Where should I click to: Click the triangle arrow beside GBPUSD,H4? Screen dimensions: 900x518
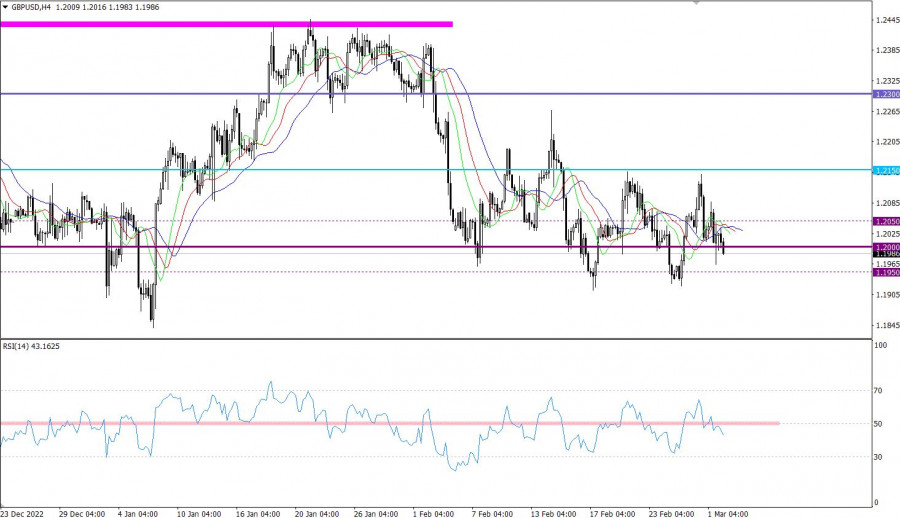[x=6, y=7]
